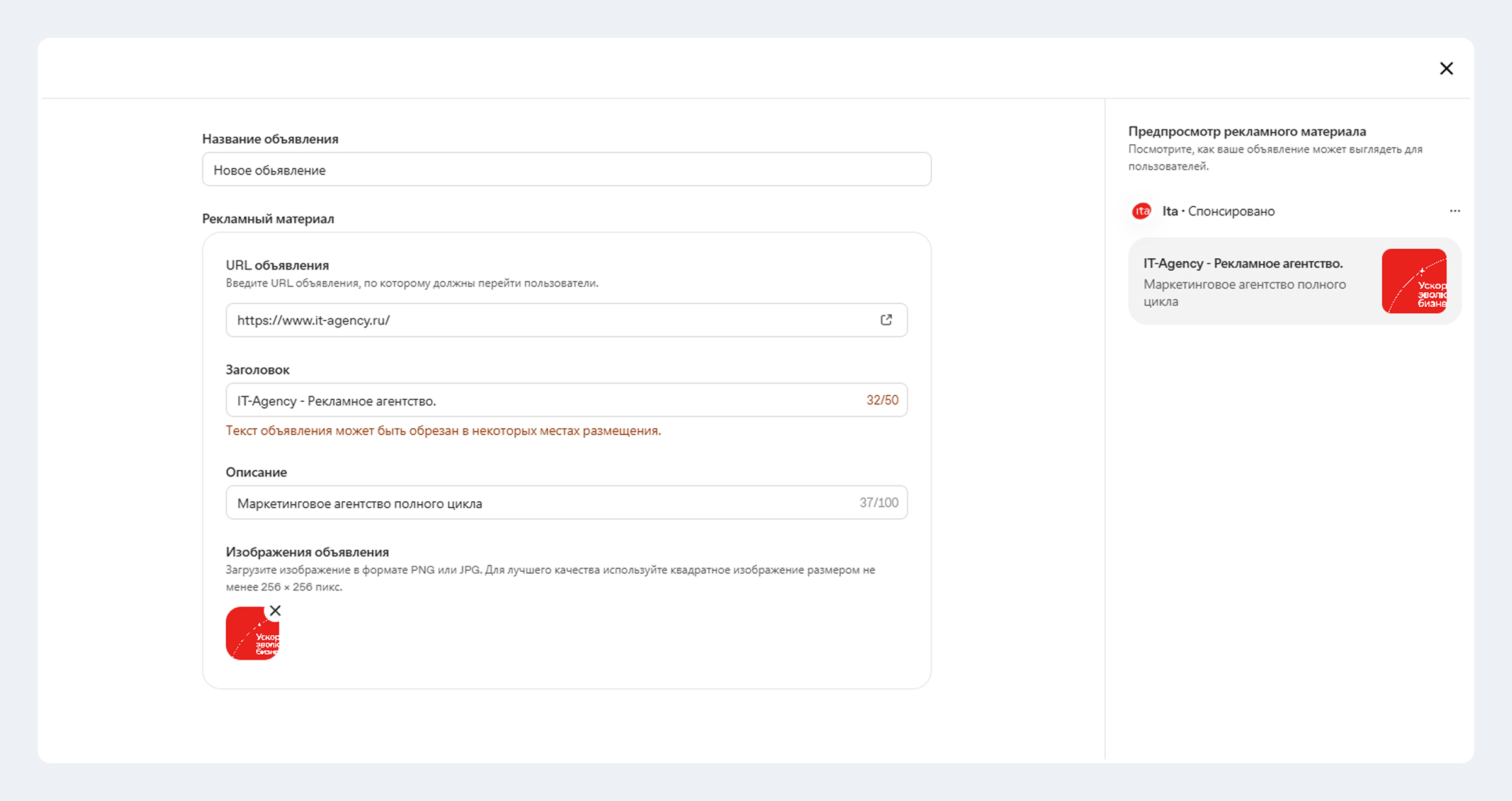The height and width of the screenshot is (801, 1512).
Task: Click the 'Спонсировано' label in preview
Action: tap(1231, 212)
